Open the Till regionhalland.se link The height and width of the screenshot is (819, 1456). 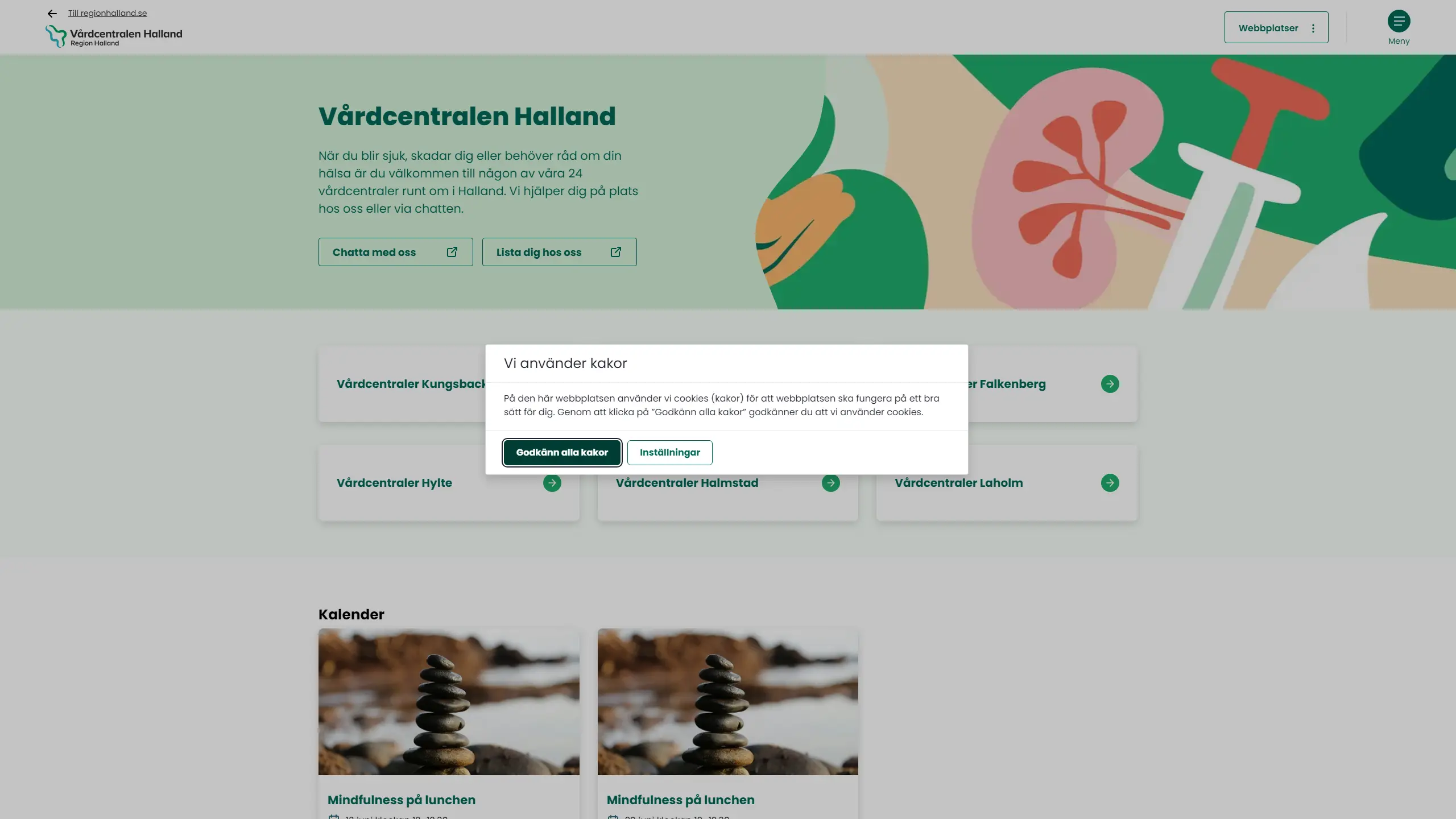(107, 13)
